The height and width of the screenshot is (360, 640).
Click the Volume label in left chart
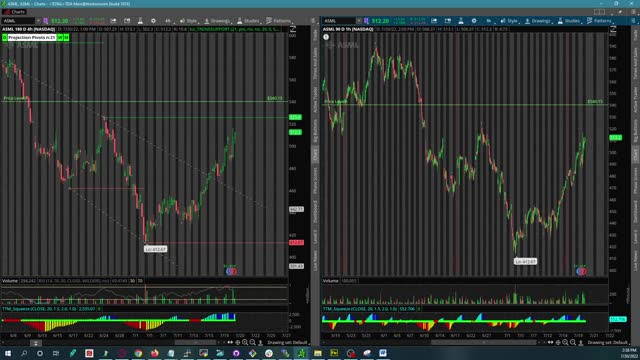(x=10, y=281)
